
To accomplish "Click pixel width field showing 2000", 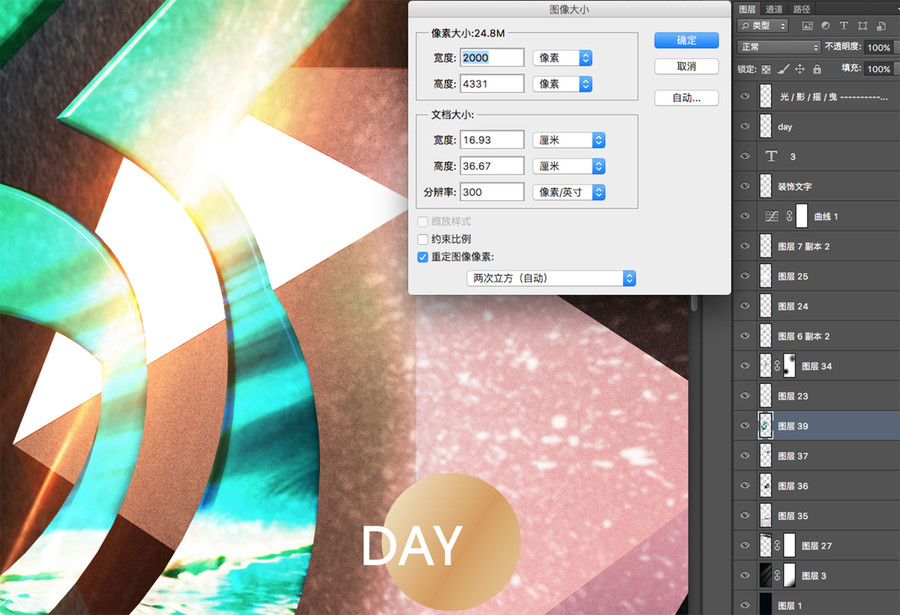I will point(492,57).
